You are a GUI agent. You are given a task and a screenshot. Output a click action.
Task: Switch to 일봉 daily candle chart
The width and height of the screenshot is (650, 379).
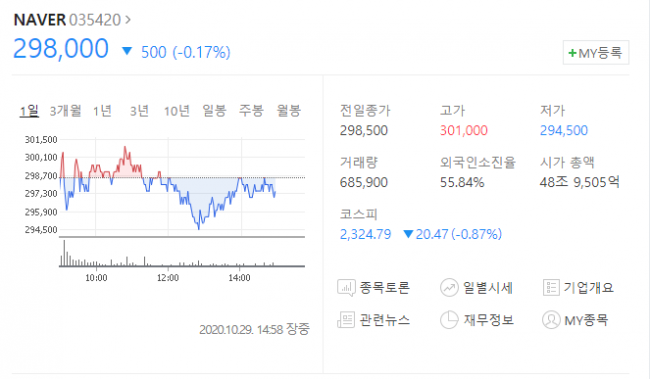point(214,111)
